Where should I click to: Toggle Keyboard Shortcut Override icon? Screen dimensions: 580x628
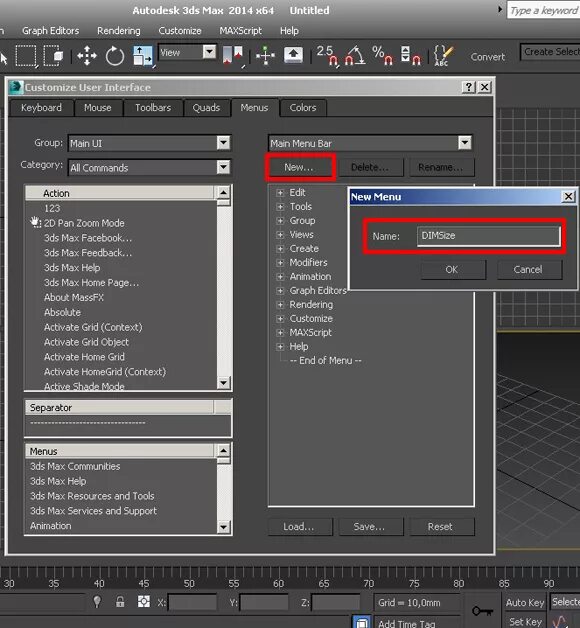coord(293,55)
